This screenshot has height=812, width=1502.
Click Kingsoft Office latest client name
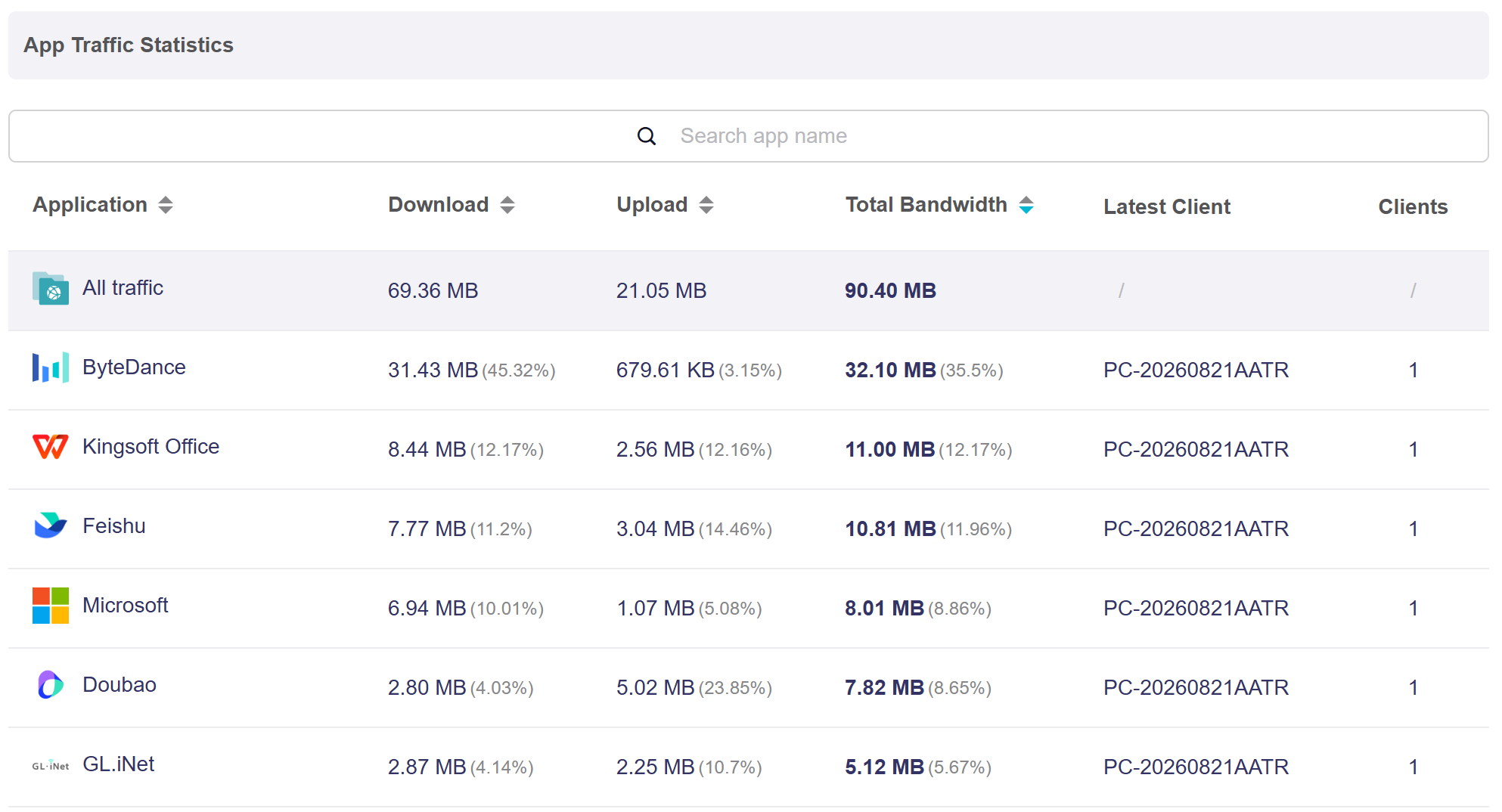click(1196, 450)
